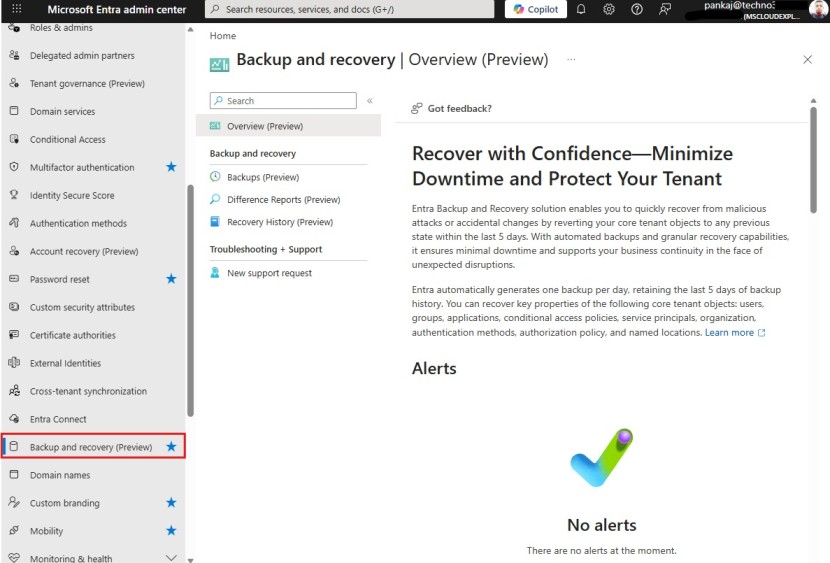Open Entra Connect nav label

[58, 419]
